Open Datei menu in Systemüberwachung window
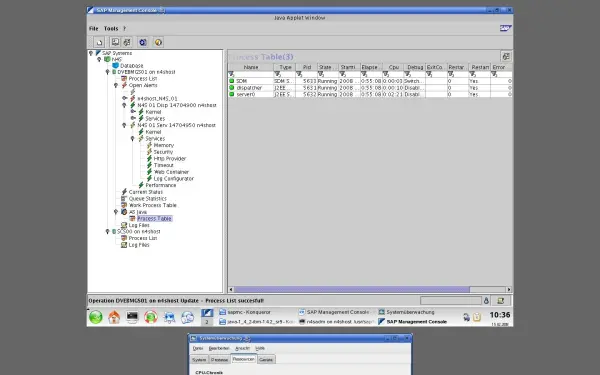 [x=198, y=348]
